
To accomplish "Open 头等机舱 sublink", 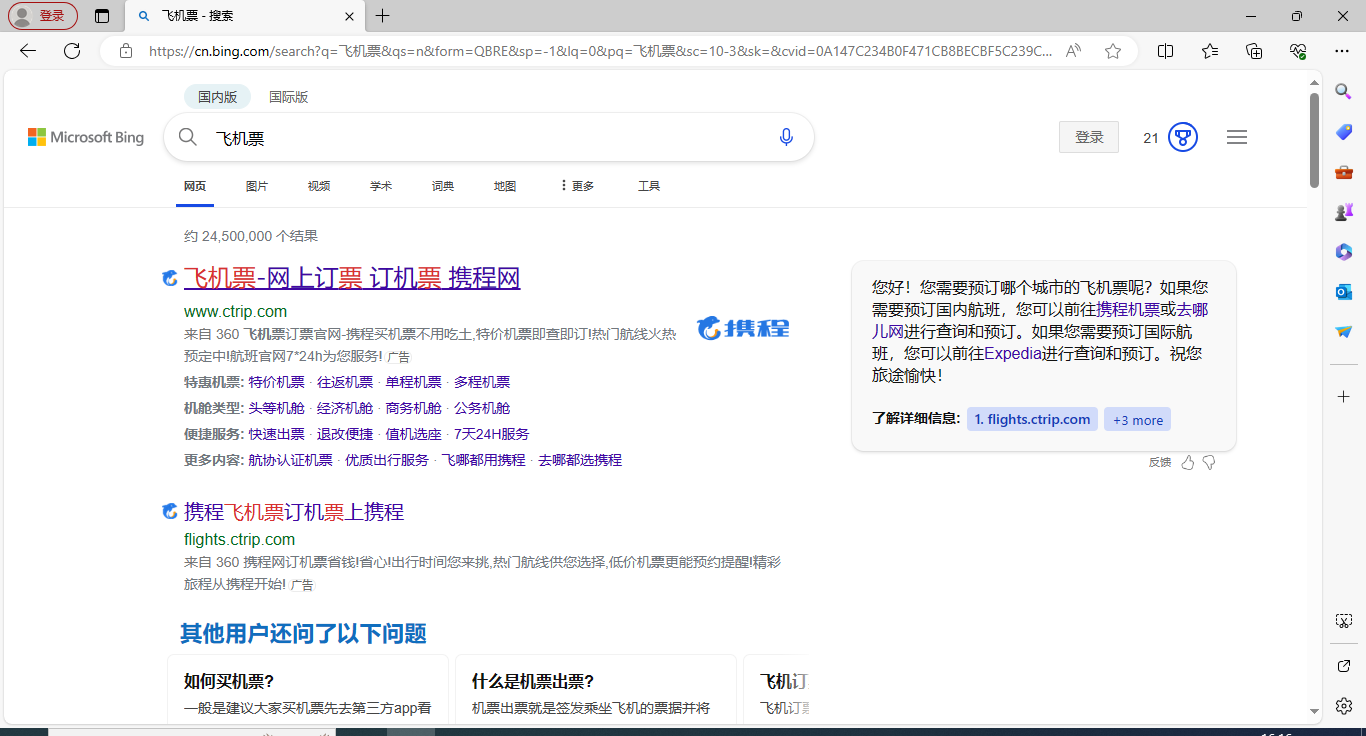I will pyautogui.click(x=277, y=408).
